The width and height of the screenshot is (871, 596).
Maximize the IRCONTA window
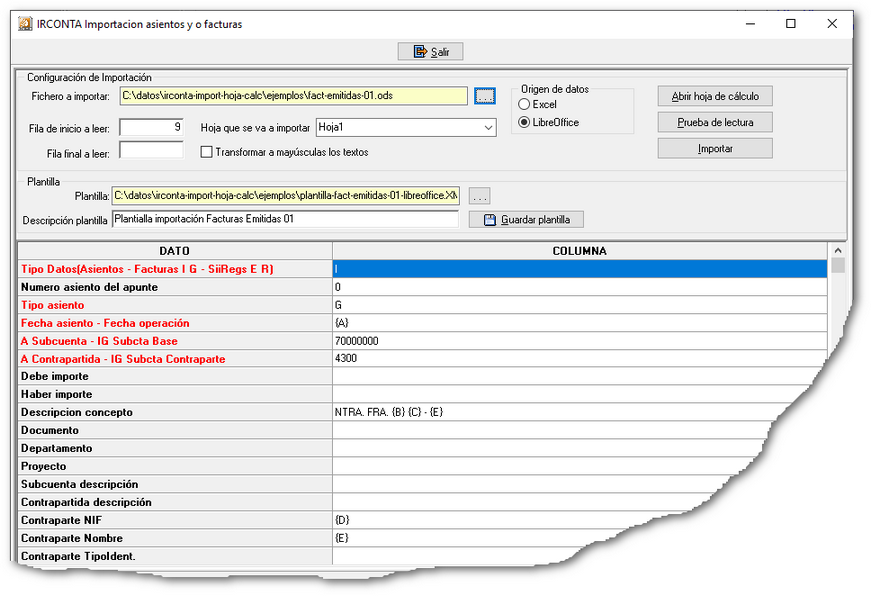tap(790, 23)
